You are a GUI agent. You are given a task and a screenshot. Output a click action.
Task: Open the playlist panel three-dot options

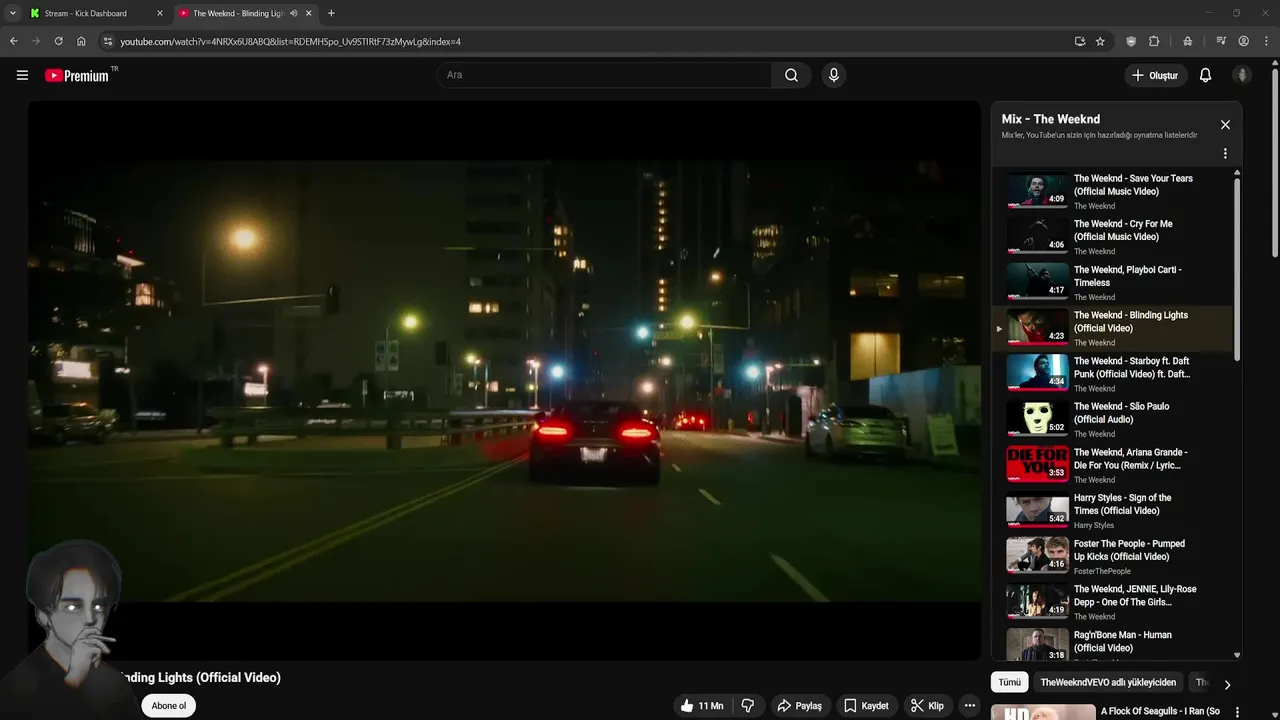point(1225,154)
